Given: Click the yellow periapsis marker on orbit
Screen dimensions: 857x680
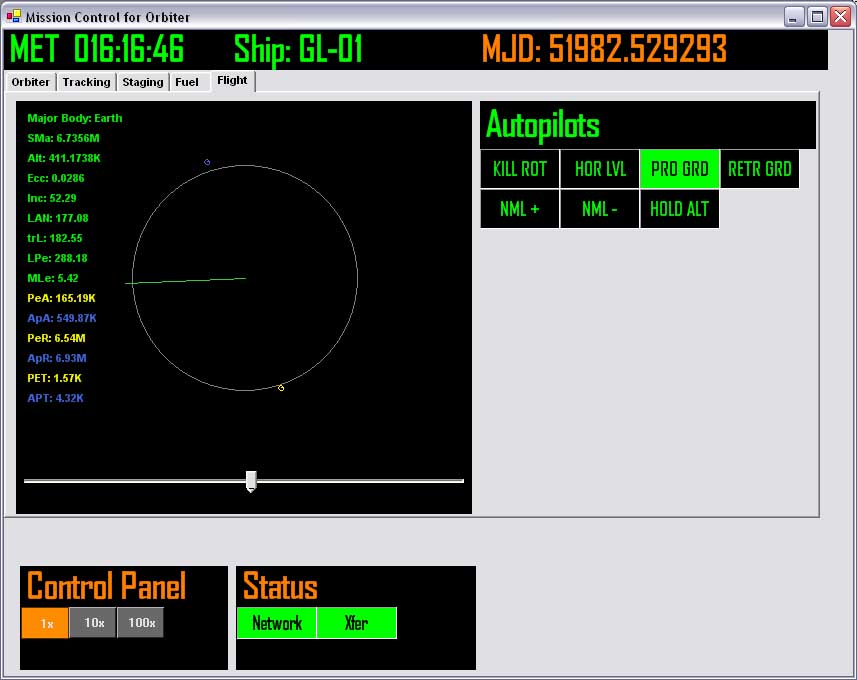Looking at the screenshot, I should 281,388.
